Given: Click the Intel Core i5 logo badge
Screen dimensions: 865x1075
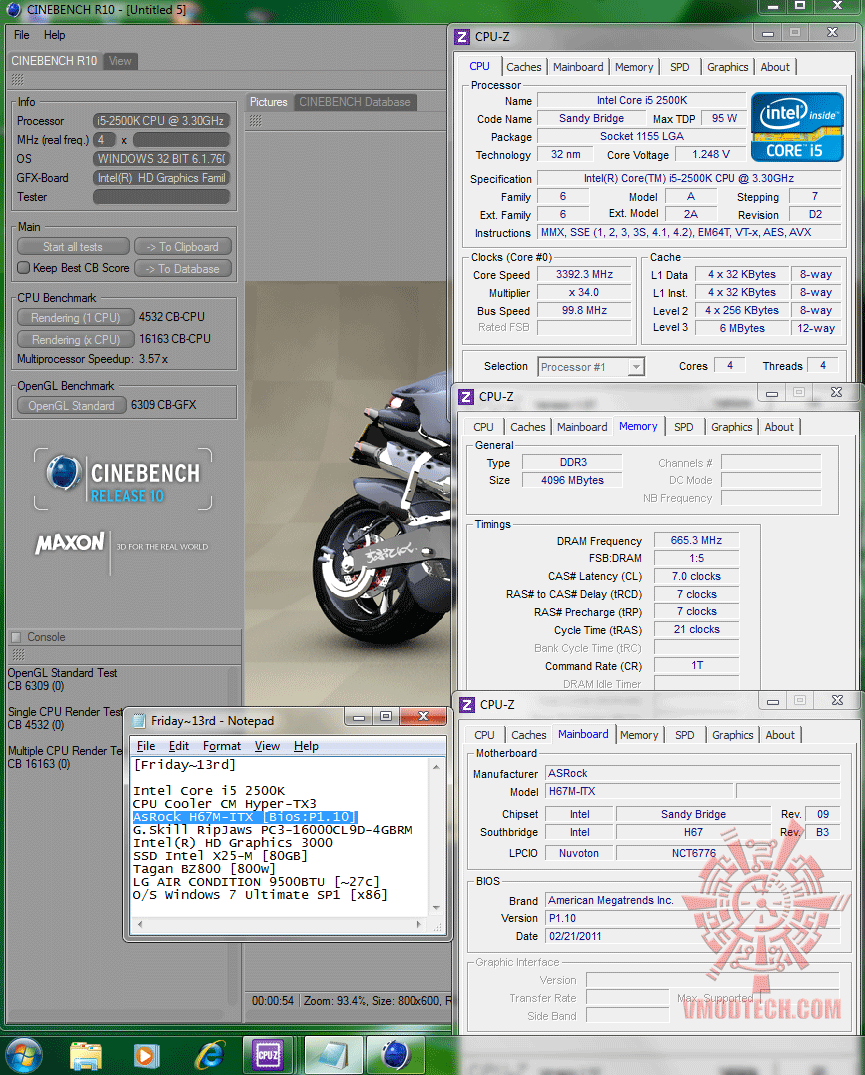Looking at the screenshot, I should [797, 128].
